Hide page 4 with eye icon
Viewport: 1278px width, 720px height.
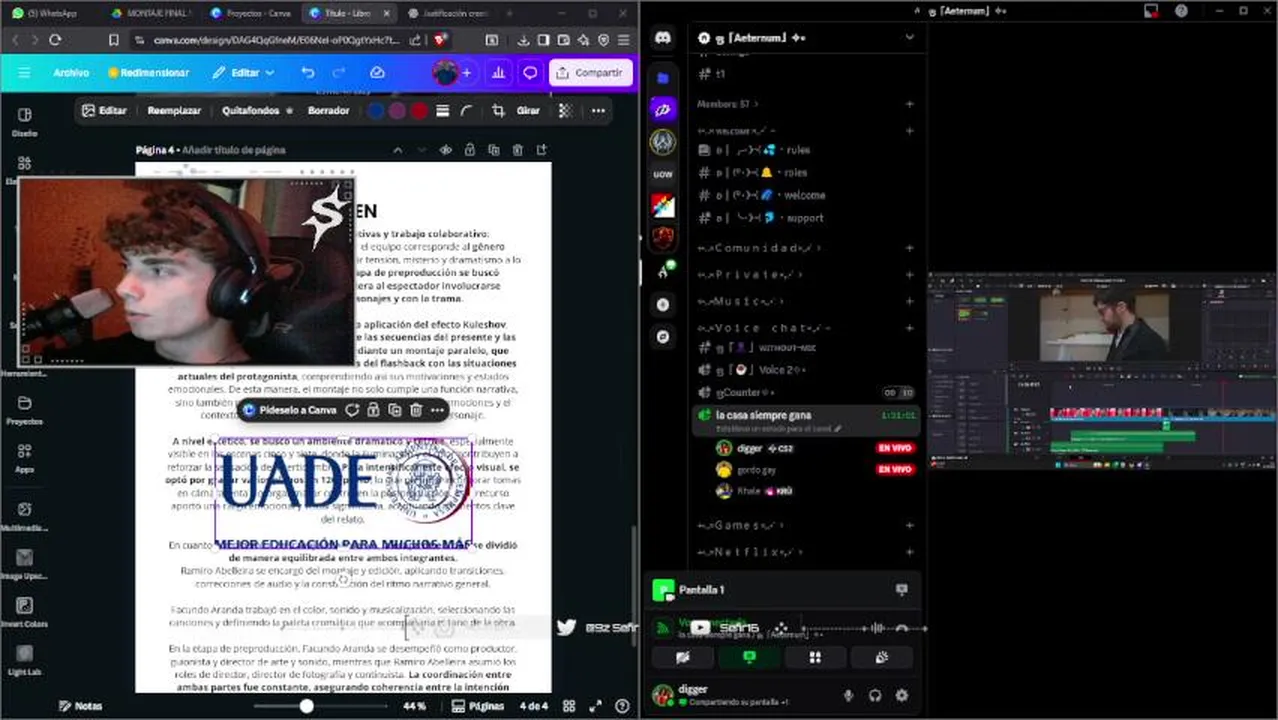(x=445, y=150)
